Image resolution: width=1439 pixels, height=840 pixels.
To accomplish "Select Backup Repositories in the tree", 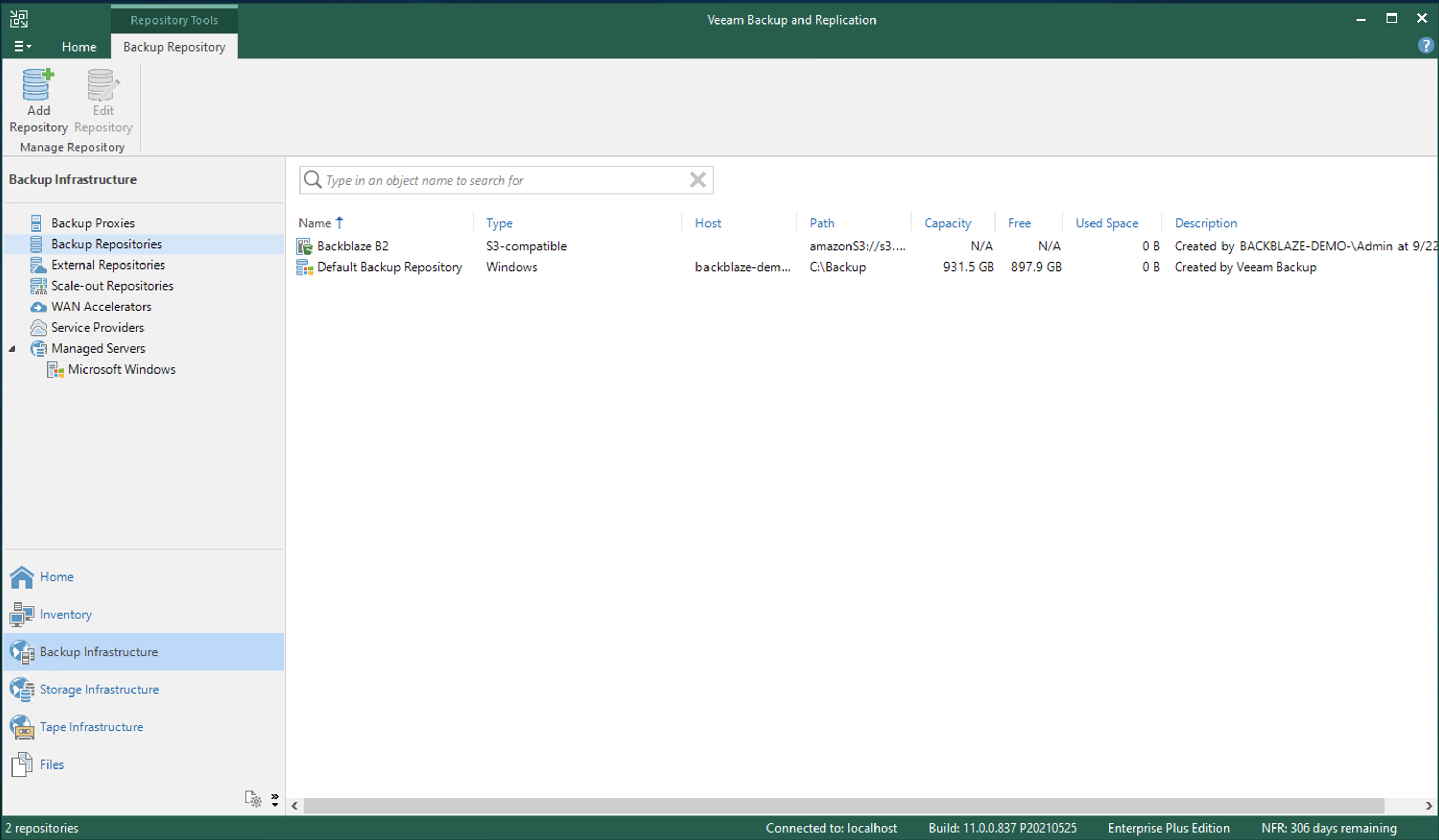I will [x=106, y=244].
